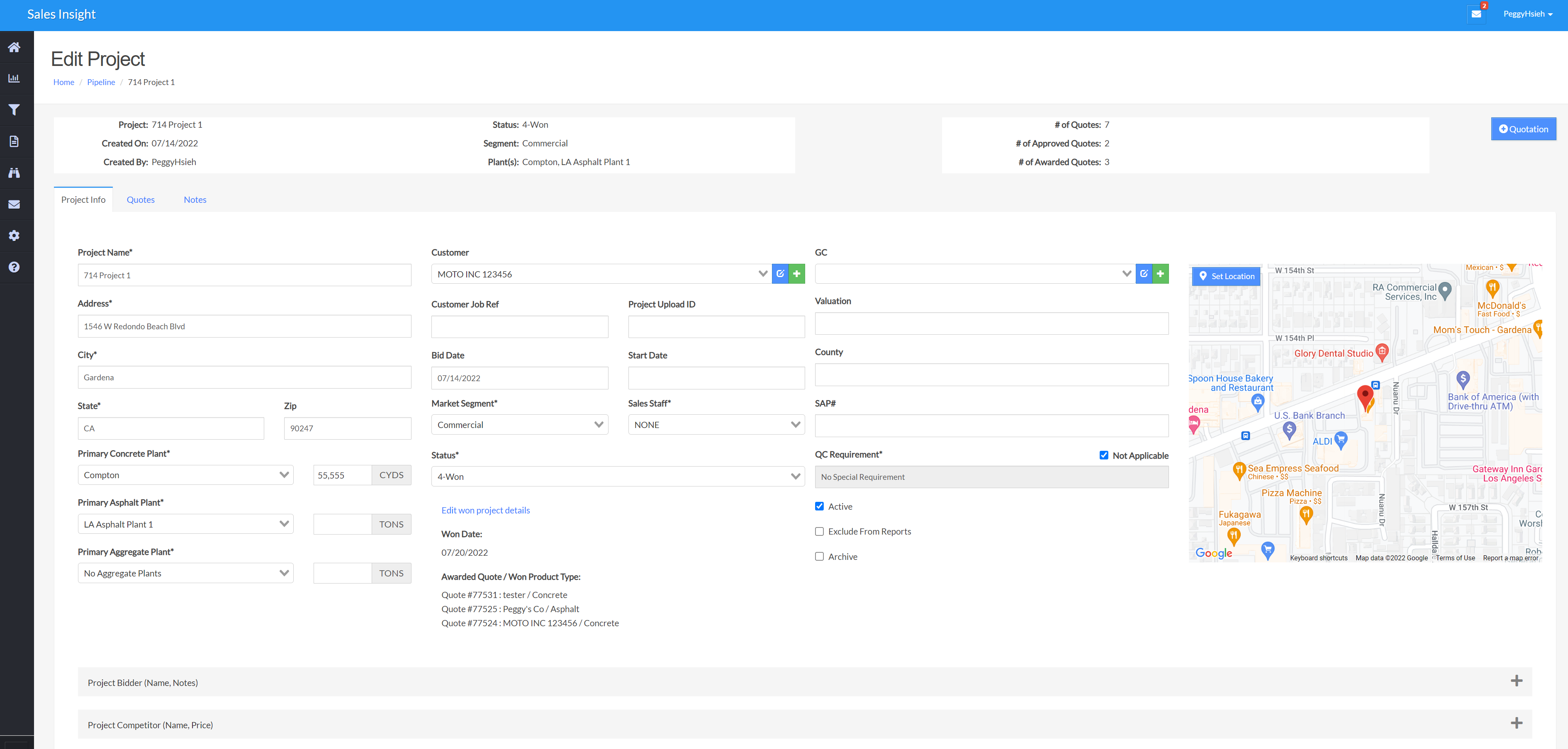Uncheck the Not Applicable checkbox
Viewport: 1568px width, 749px height.
point(1103,455)
